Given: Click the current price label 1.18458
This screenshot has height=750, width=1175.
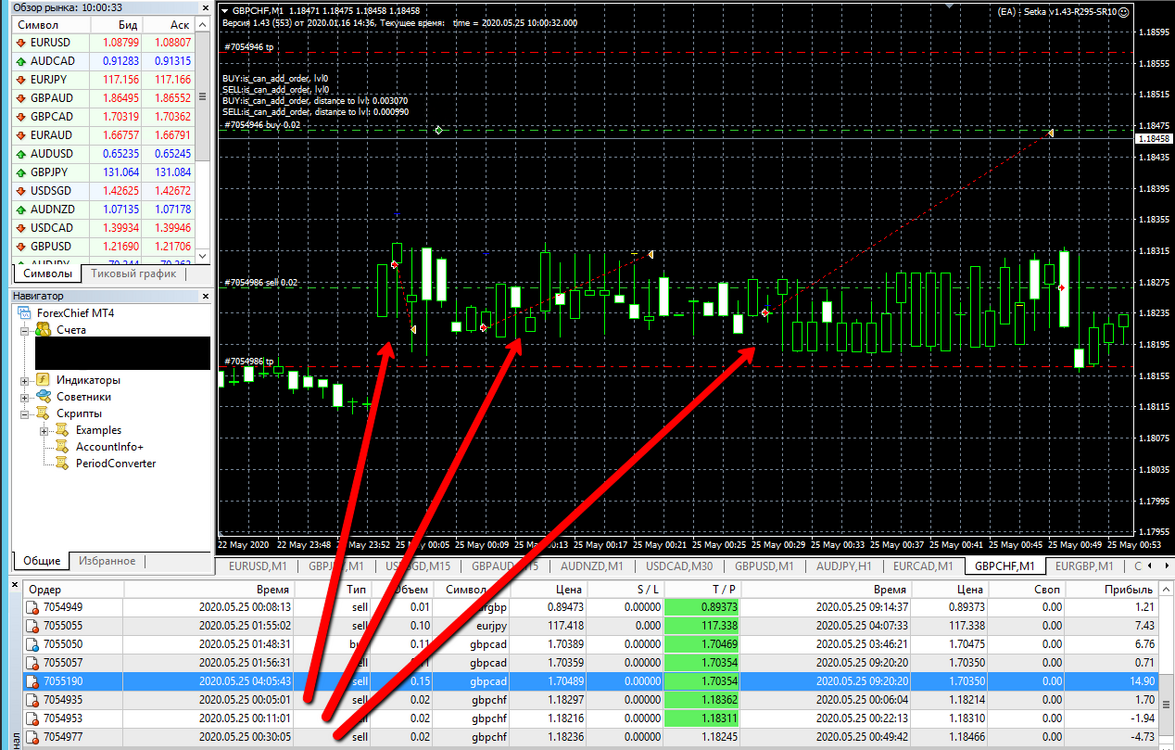Looking at the screenshot, I should 1154,139.
